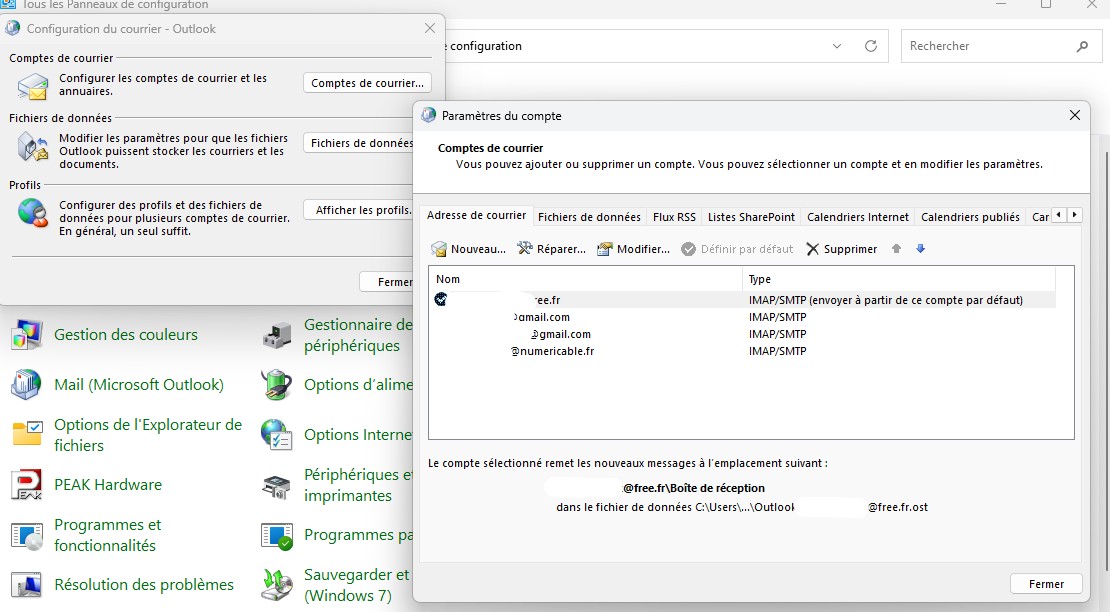Click the Nouveau account envelope icon

pyautogui.click(x=439, y=249)
